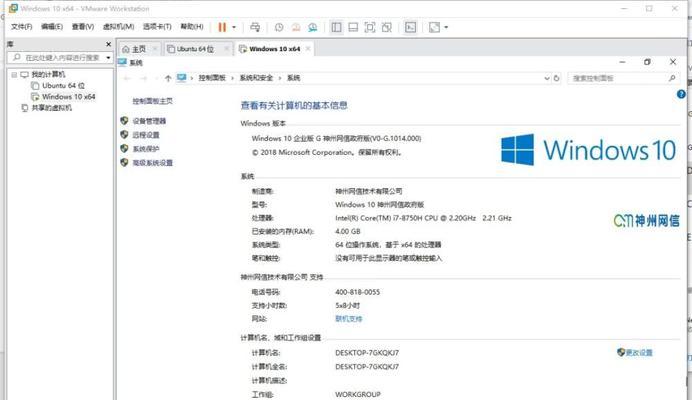Click the DESKTOP-7GKQKJ7 computer name value

tap(367, 353)
